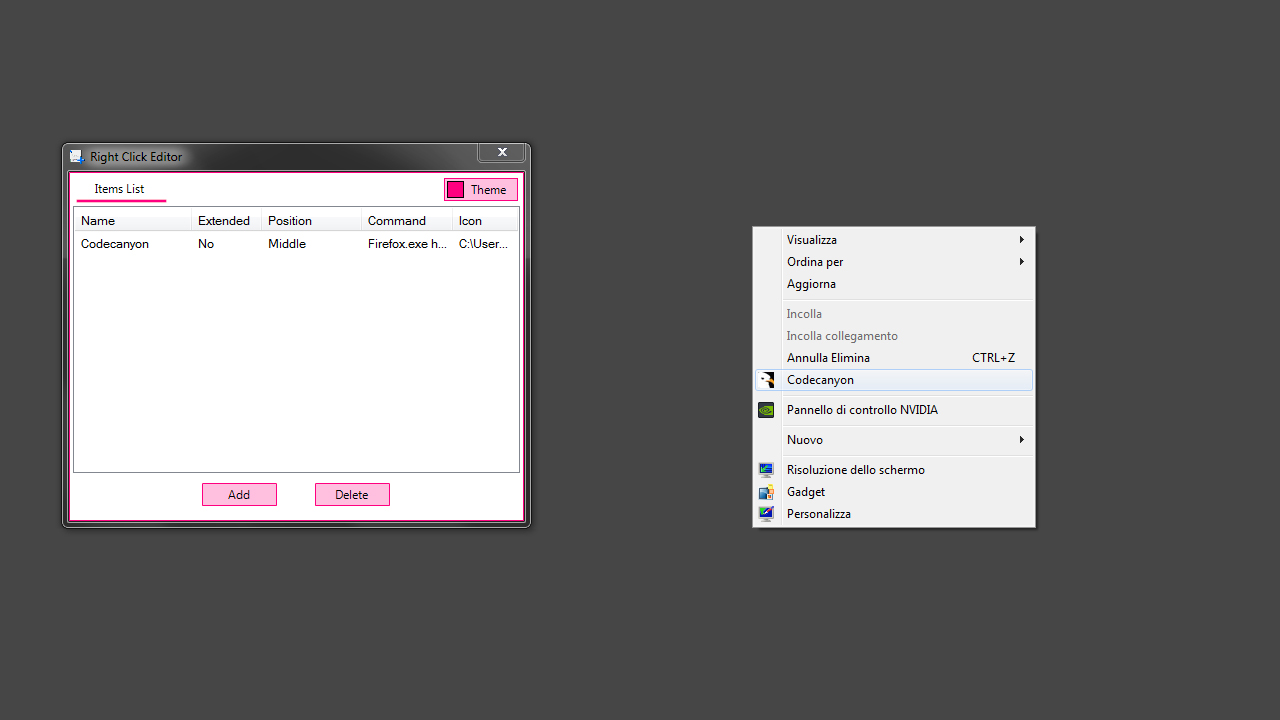Click the Personalizza icon in the context menu

pos(766,513)
